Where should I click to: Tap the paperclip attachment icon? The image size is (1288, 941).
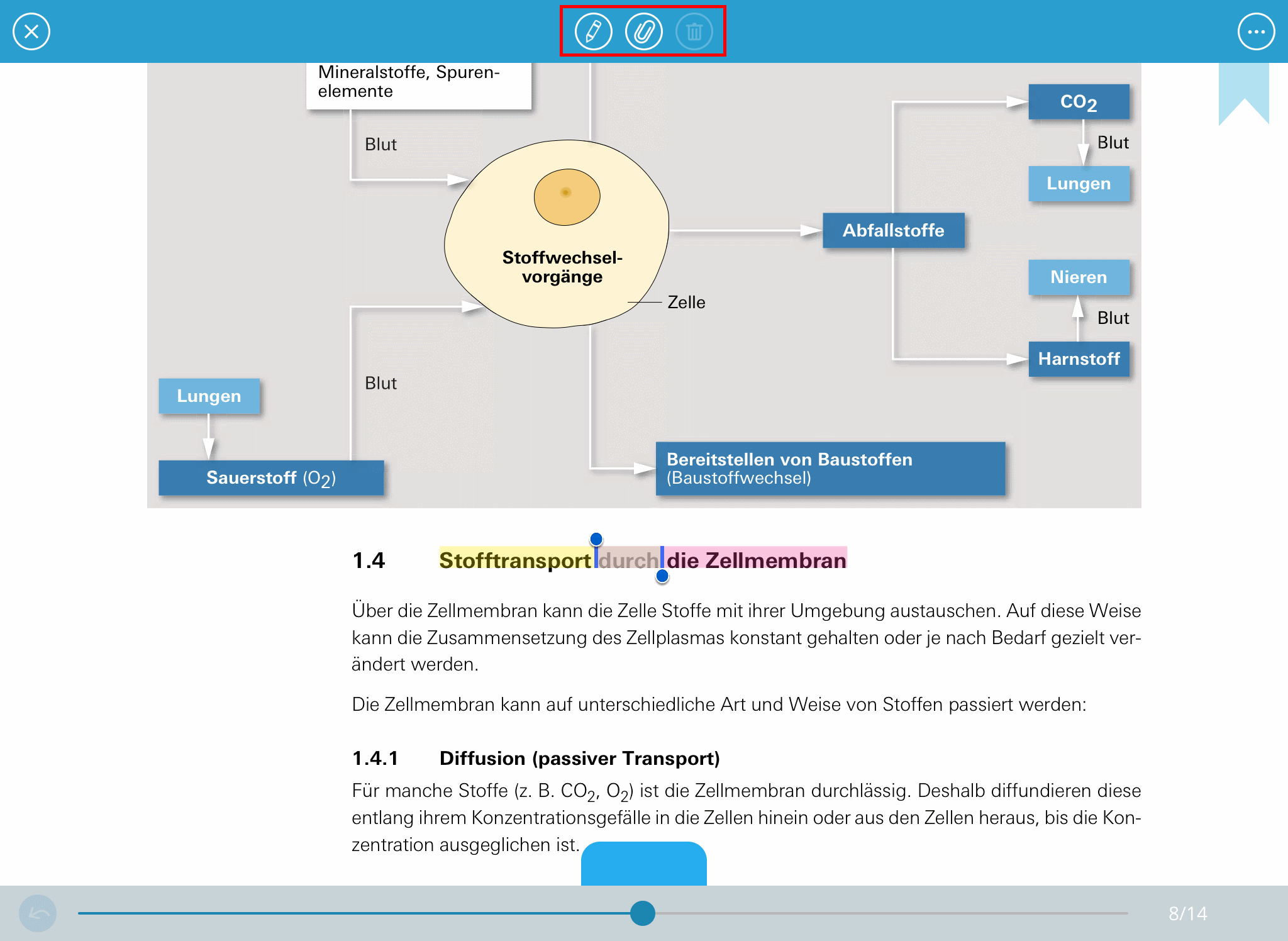pyautogui.click(x=643, y=31)
